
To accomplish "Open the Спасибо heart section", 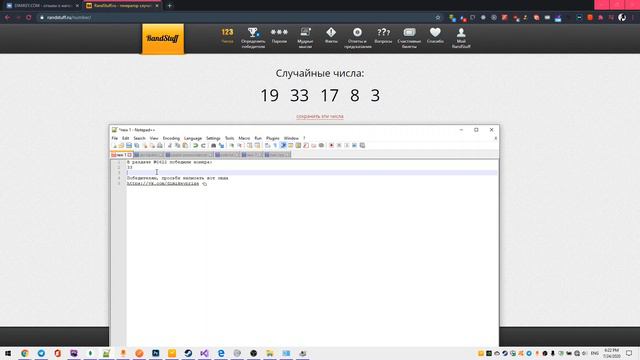I will 435,36.
